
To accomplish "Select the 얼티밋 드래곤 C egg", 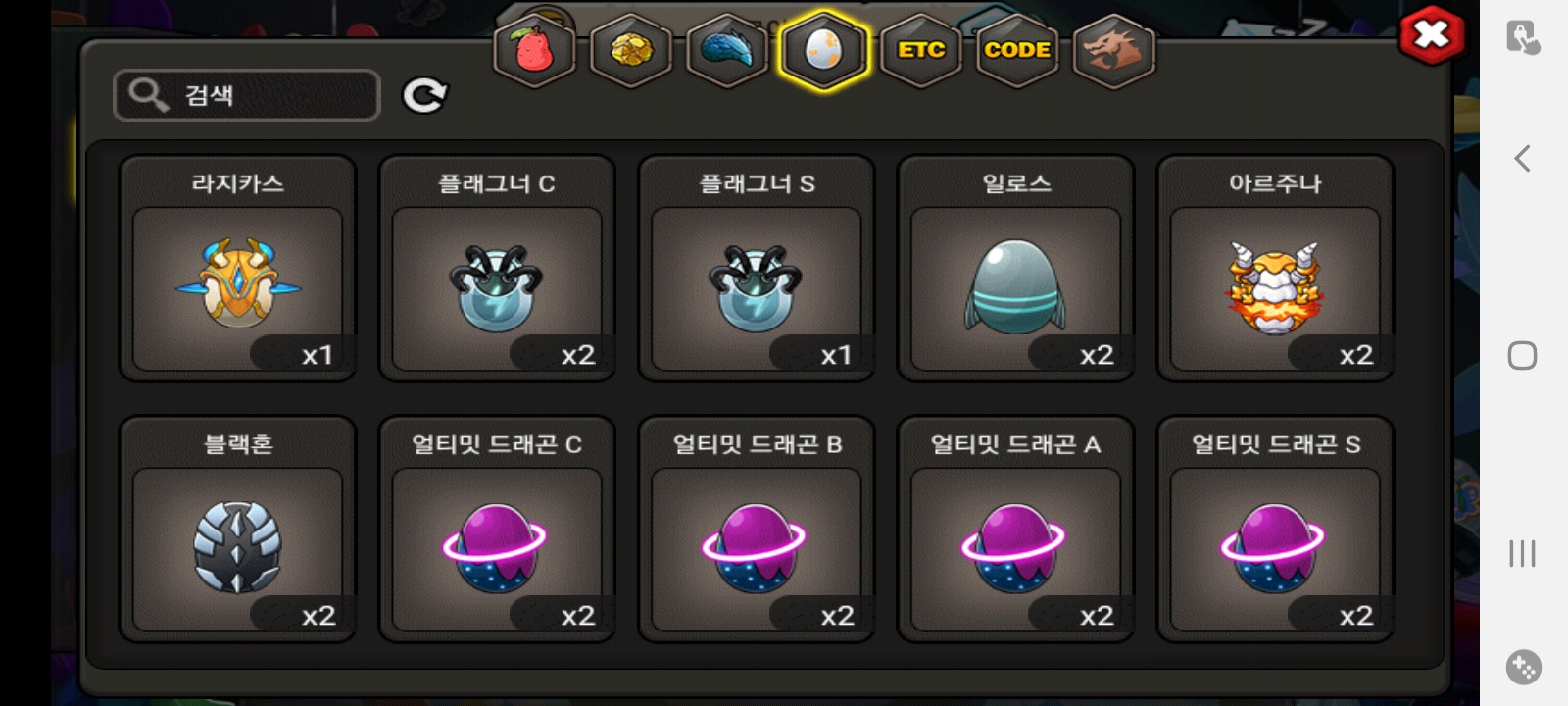I will click(x=497, y=529).
